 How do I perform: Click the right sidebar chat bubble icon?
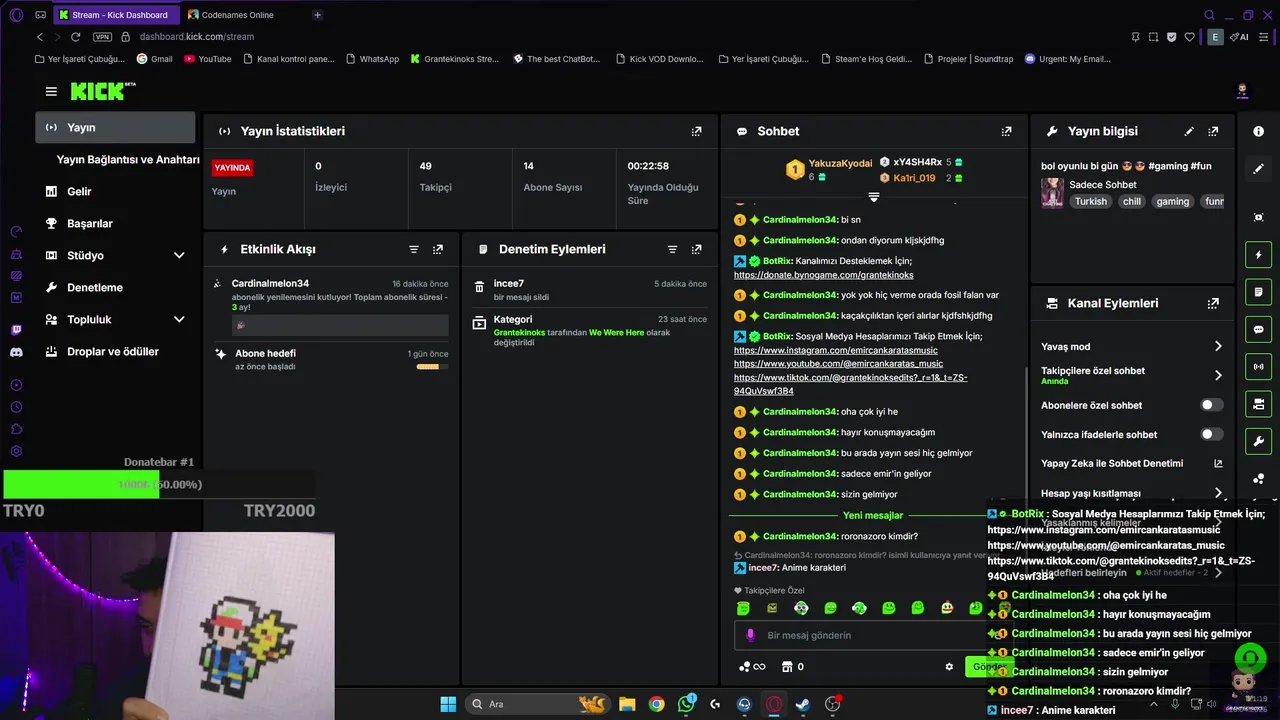pyautogui.click(x=1258, y=329)
